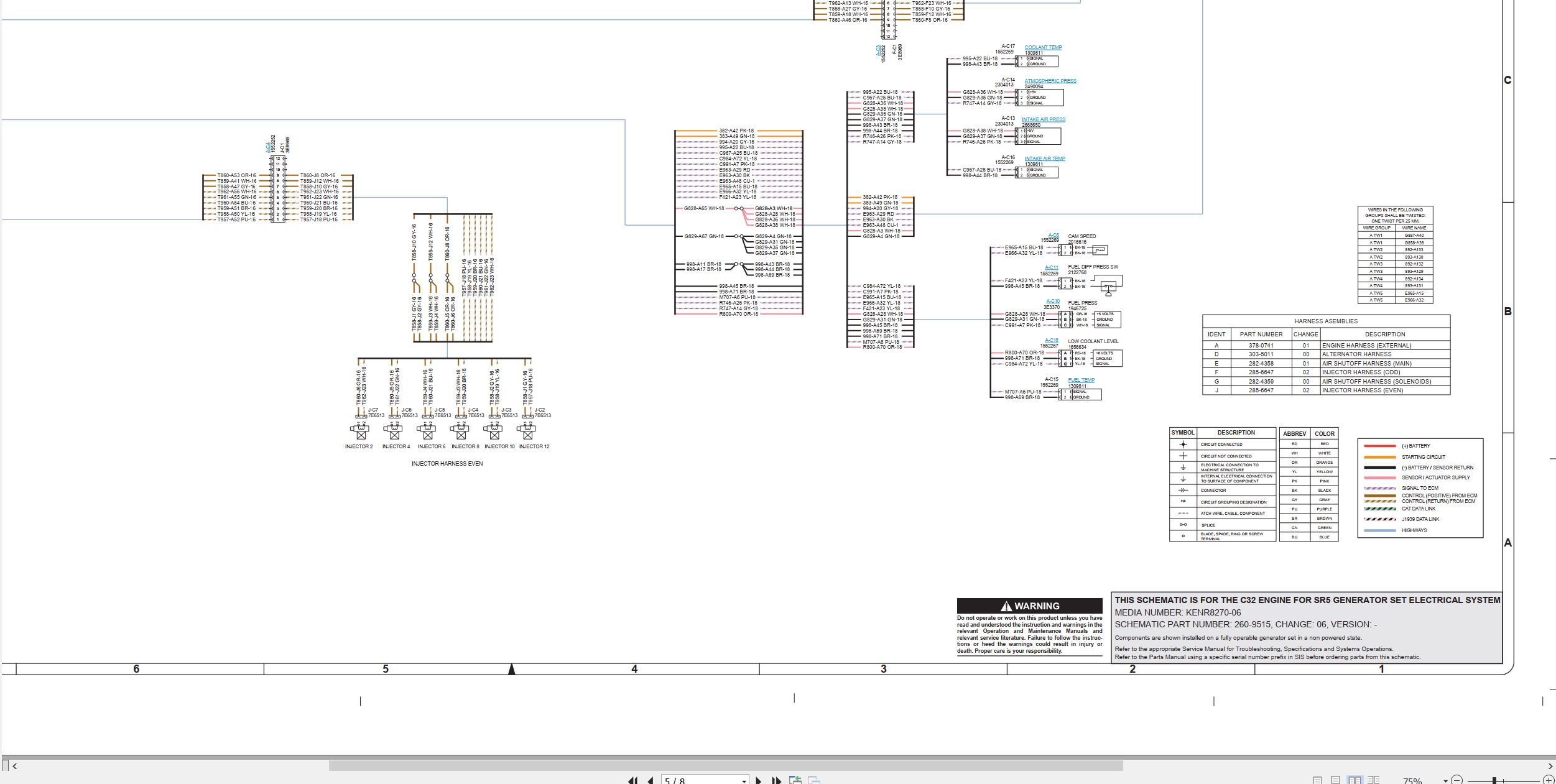
Task: Click the AIR SHUTOFF HARNESS (MAIN) description
Action: point(1366,363)
